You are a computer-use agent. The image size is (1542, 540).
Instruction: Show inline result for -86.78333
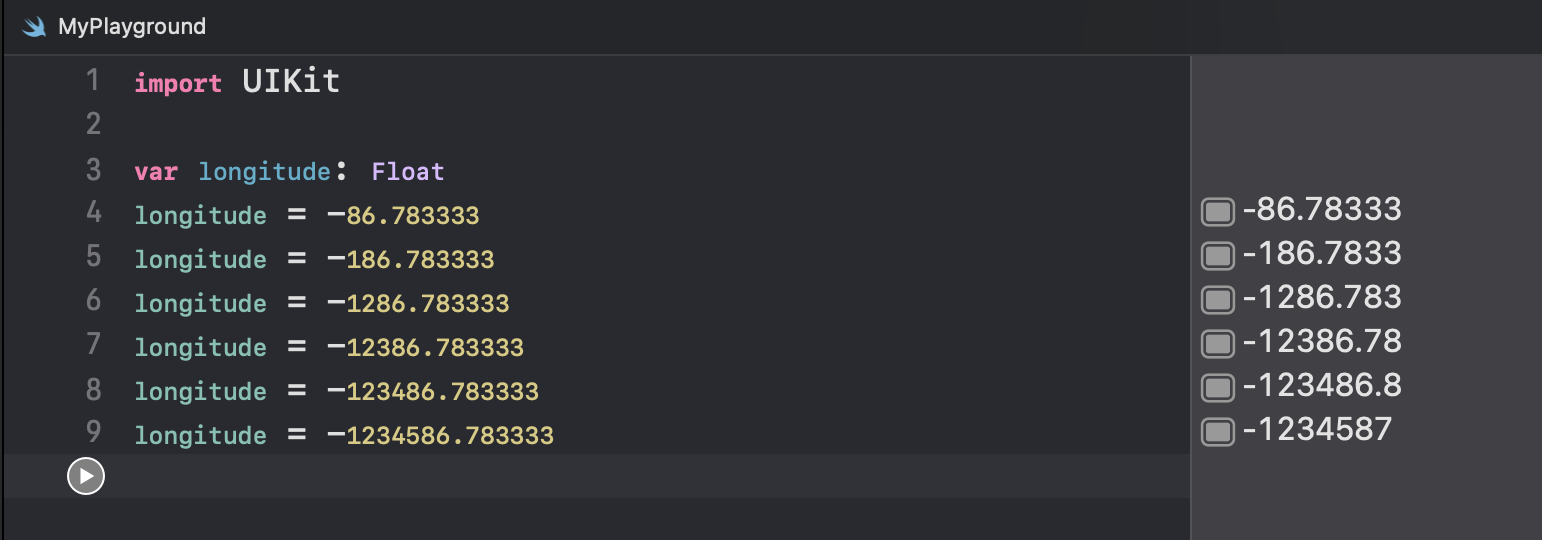coord(1217,212)
